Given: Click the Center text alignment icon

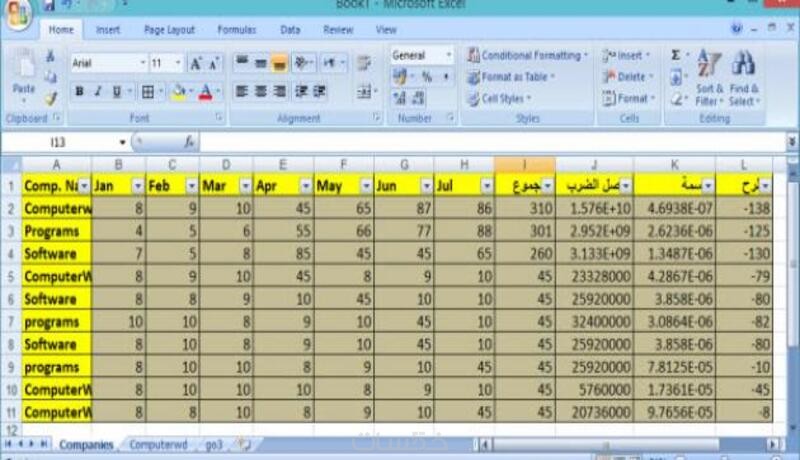Looking at the screenshot, I should (261, 91).
